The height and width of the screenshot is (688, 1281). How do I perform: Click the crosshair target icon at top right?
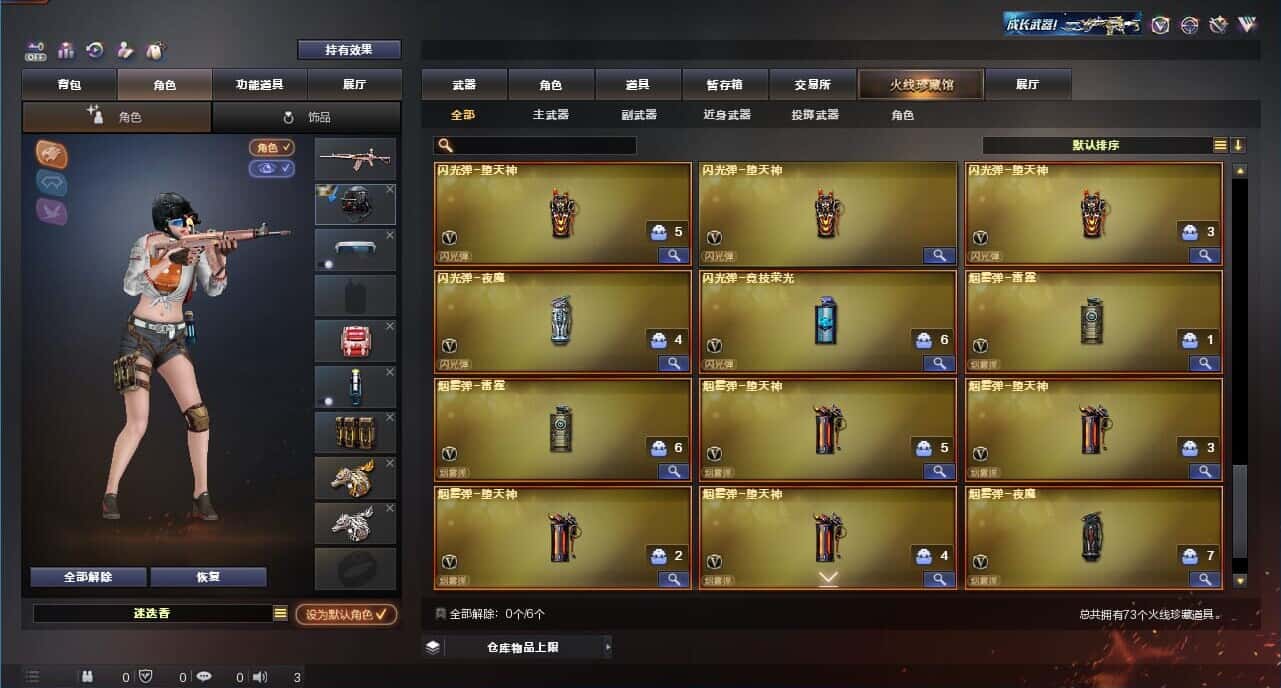coord(1189,25)
